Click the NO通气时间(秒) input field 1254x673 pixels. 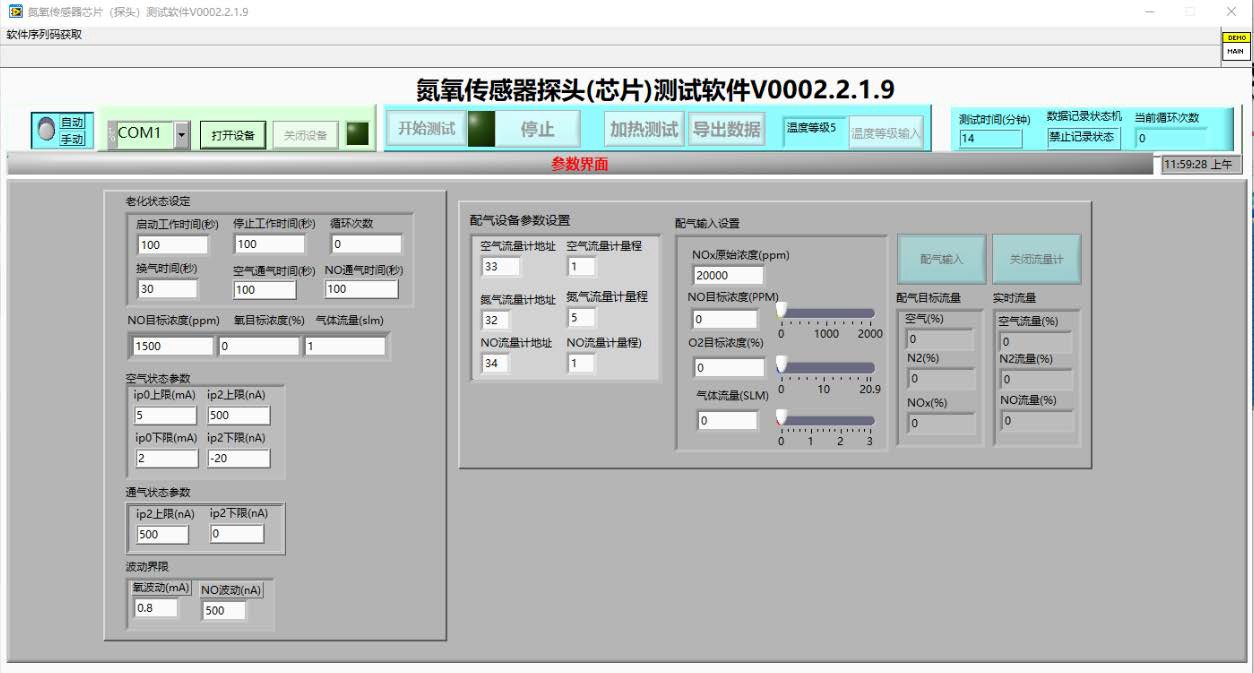pyautogui.click(x=362, y=289)
